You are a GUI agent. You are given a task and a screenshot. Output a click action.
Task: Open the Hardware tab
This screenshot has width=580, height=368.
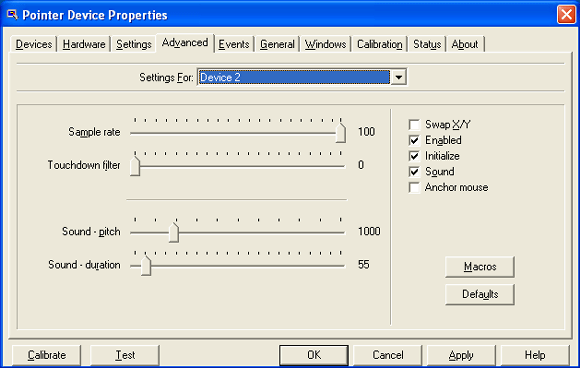pos(84,44)
